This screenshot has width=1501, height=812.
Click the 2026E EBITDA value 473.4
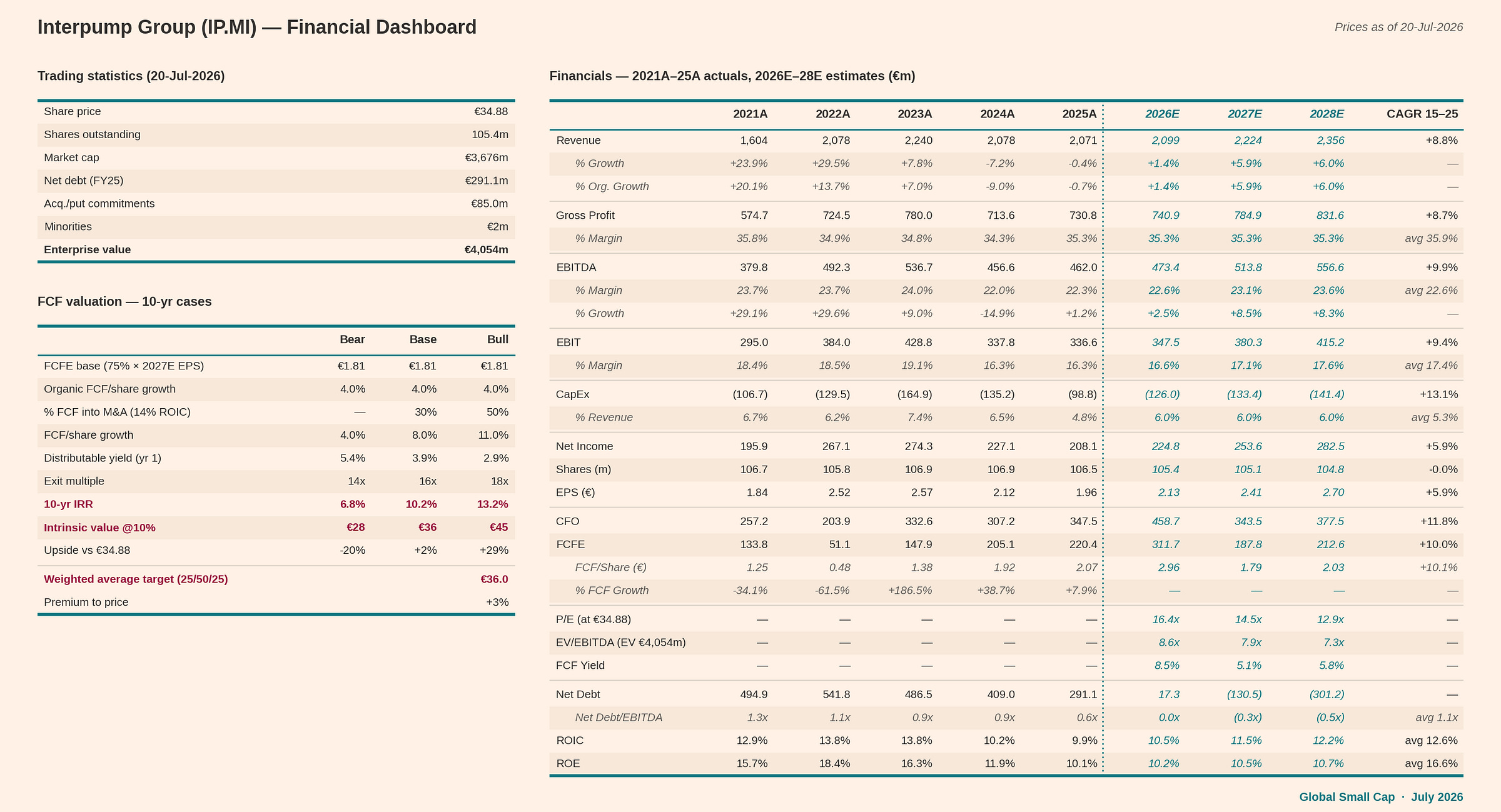[x=1166, y=268]
